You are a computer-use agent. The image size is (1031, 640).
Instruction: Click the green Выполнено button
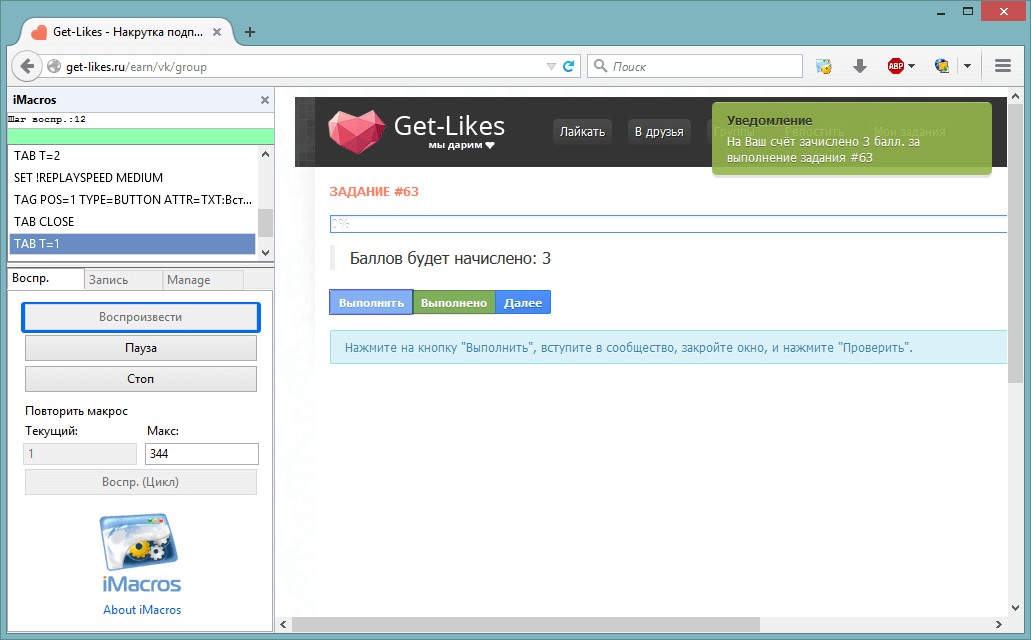coord(454,303)
